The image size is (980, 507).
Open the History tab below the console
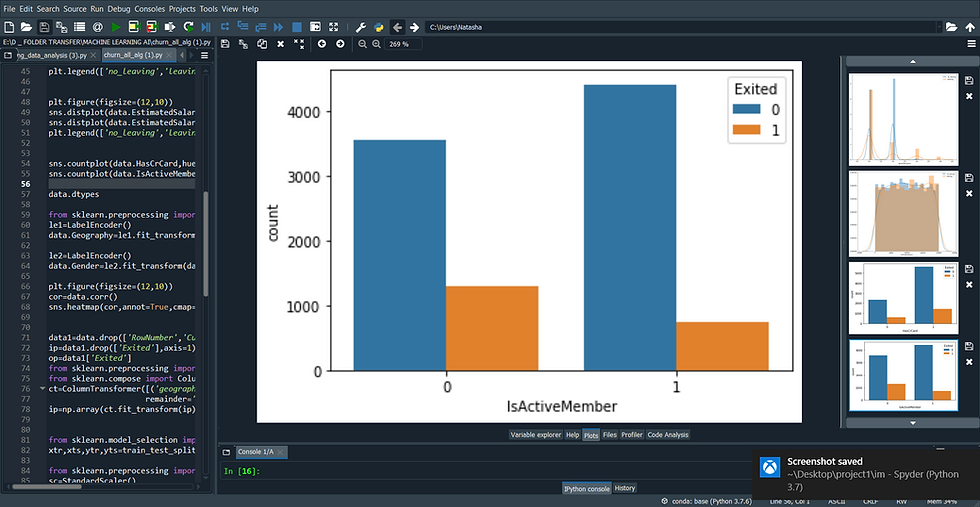[624, 488]
